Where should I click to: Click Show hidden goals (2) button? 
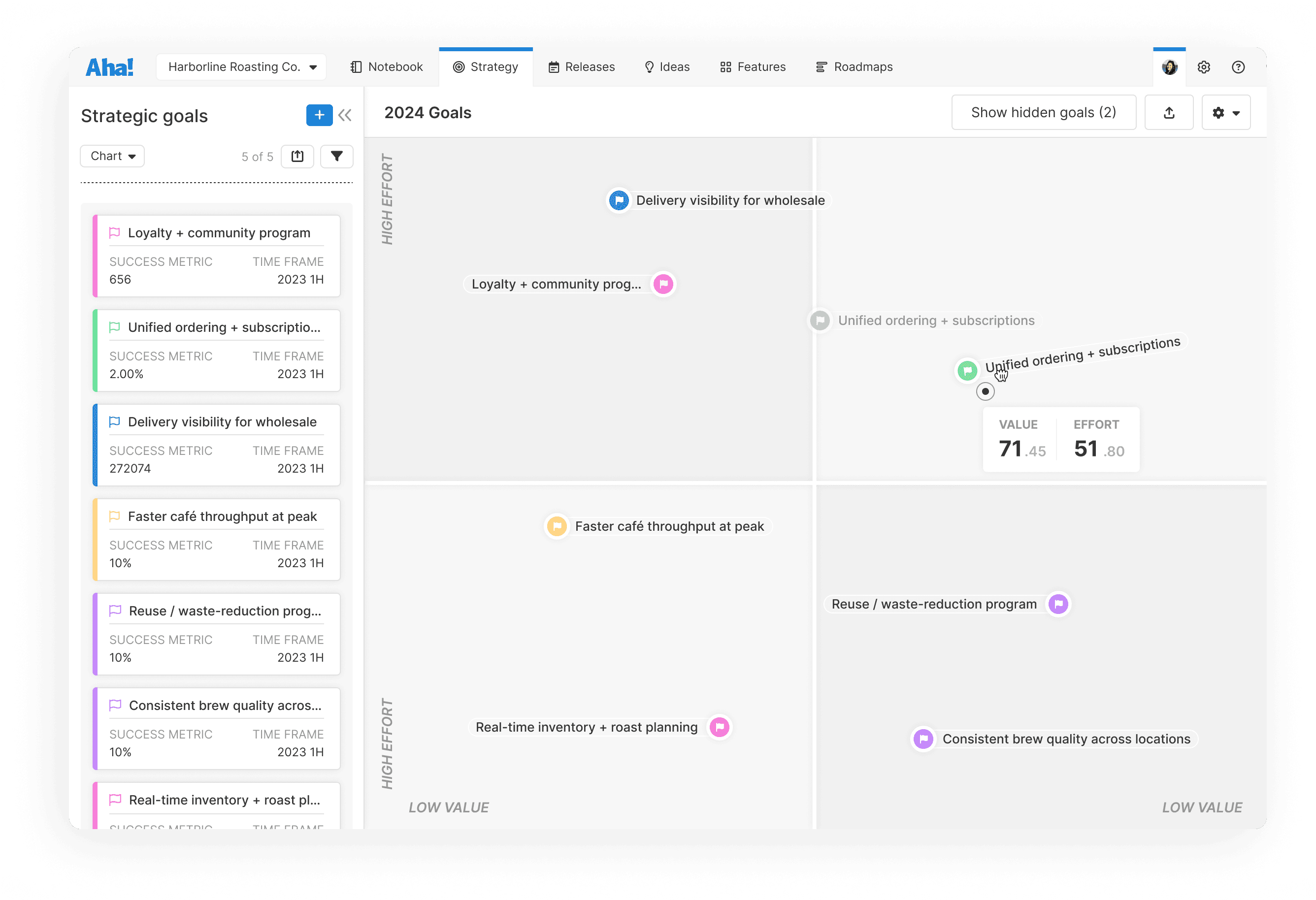(1043, 113)
